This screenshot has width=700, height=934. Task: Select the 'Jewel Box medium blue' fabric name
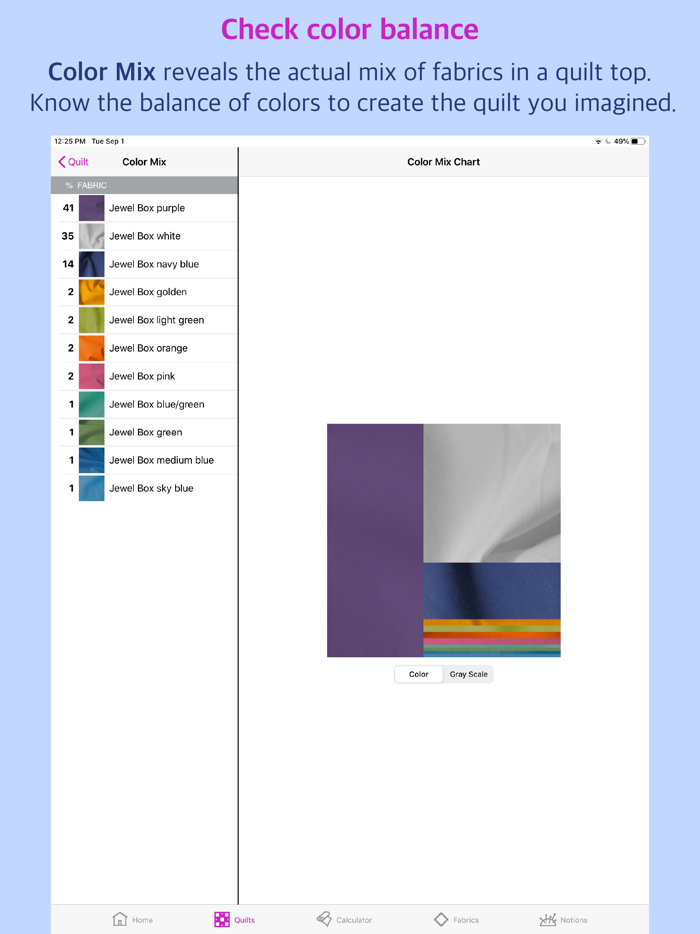pos(161,460)
